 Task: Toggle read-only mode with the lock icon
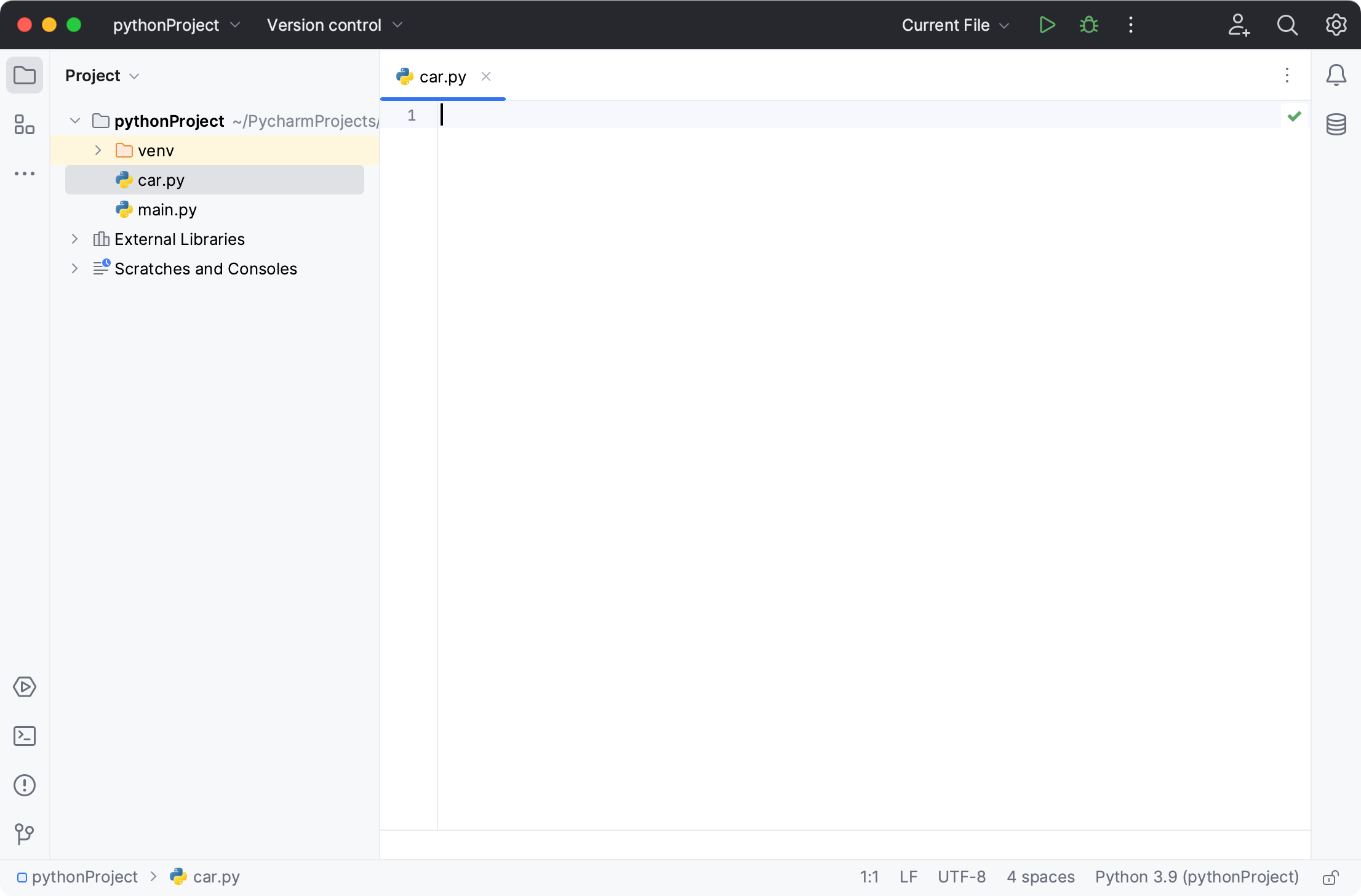1331,876
